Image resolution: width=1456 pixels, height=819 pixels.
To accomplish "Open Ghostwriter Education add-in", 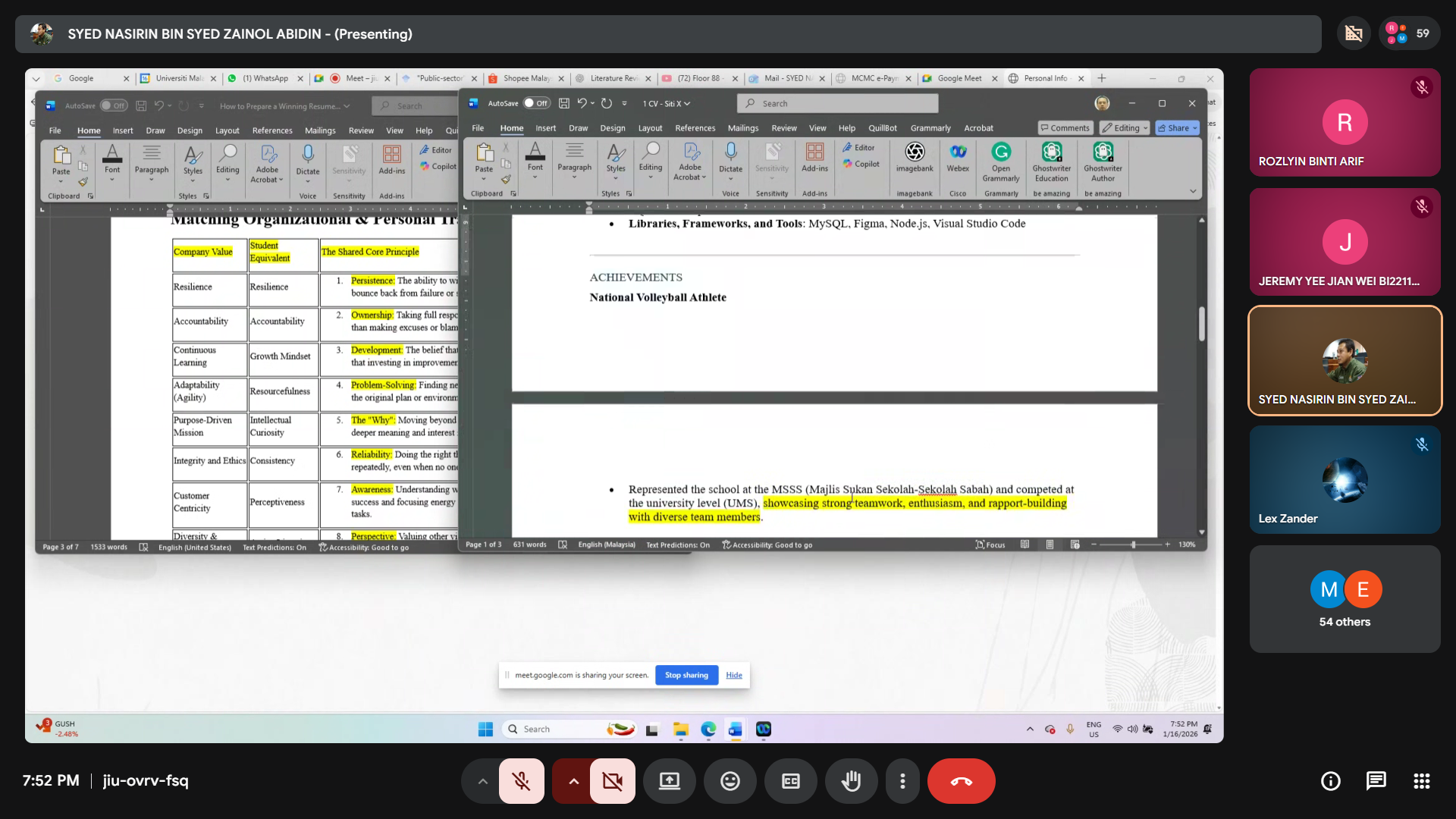I will [x=1052, y=162].
